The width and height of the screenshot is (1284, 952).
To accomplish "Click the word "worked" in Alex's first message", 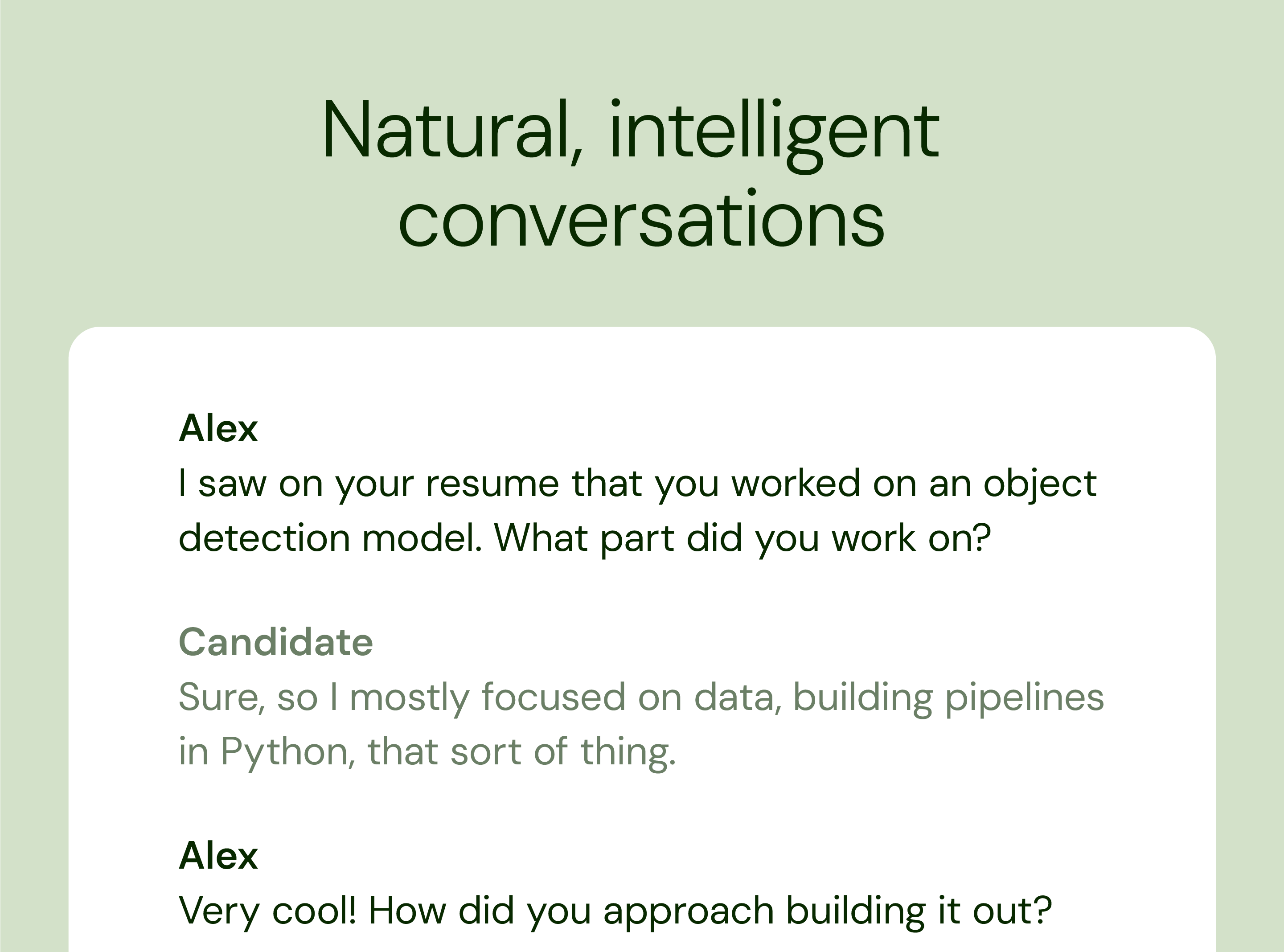I will [796, 483].
